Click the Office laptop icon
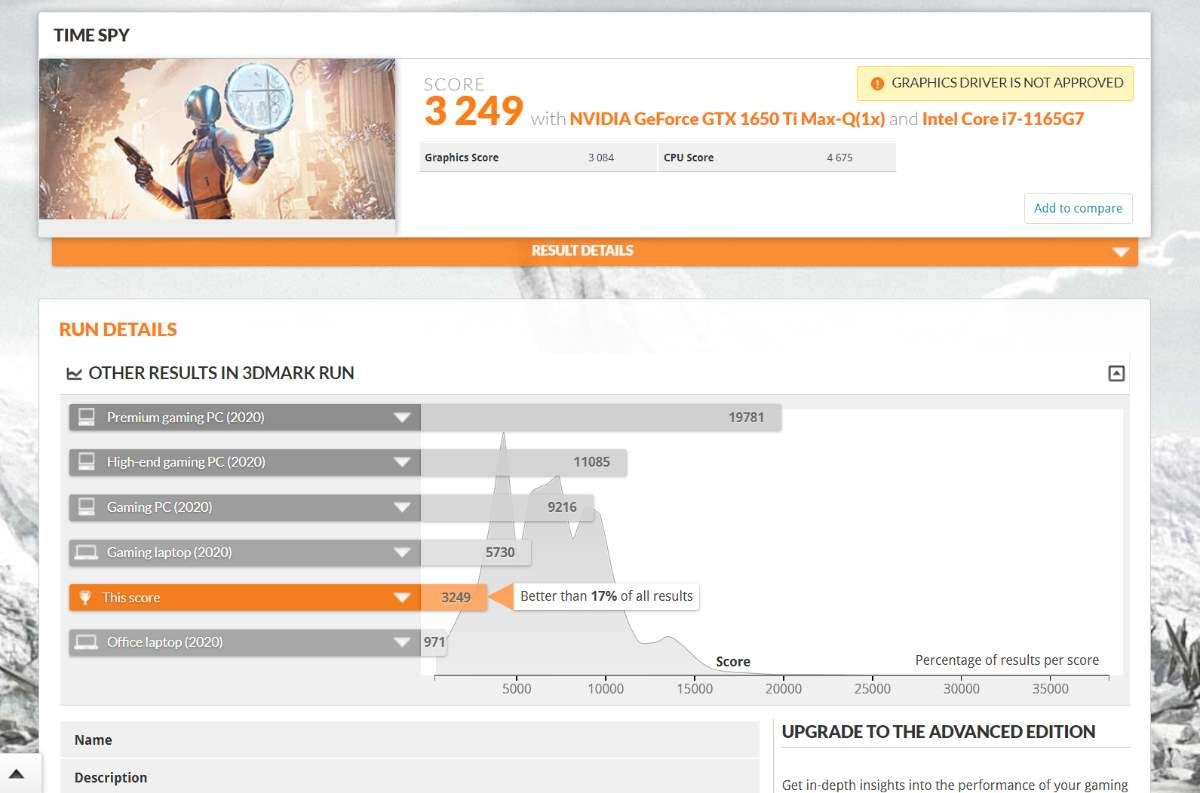The width and height of the screenshot is (1200, 793). [x=87, y=642]
